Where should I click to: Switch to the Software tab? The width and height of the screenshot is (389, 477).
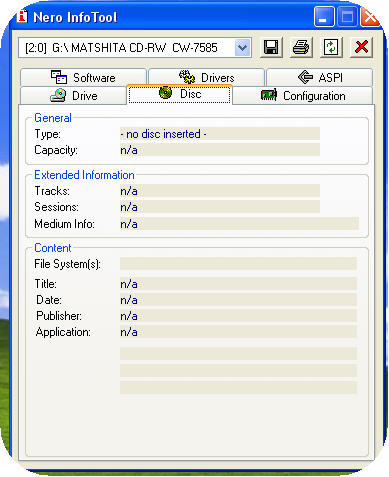pyautogui.click(x=83, y=78)
